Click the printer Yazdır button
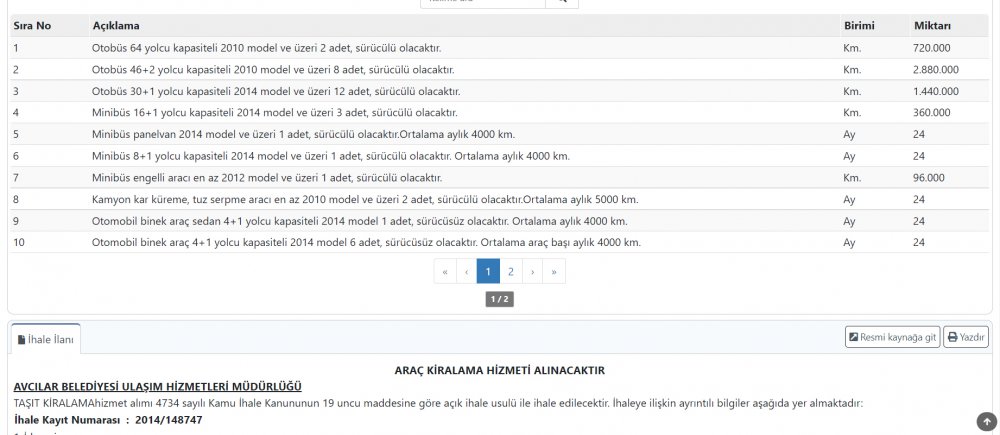This screenshot has width=1000, height=435. point(967,338)
